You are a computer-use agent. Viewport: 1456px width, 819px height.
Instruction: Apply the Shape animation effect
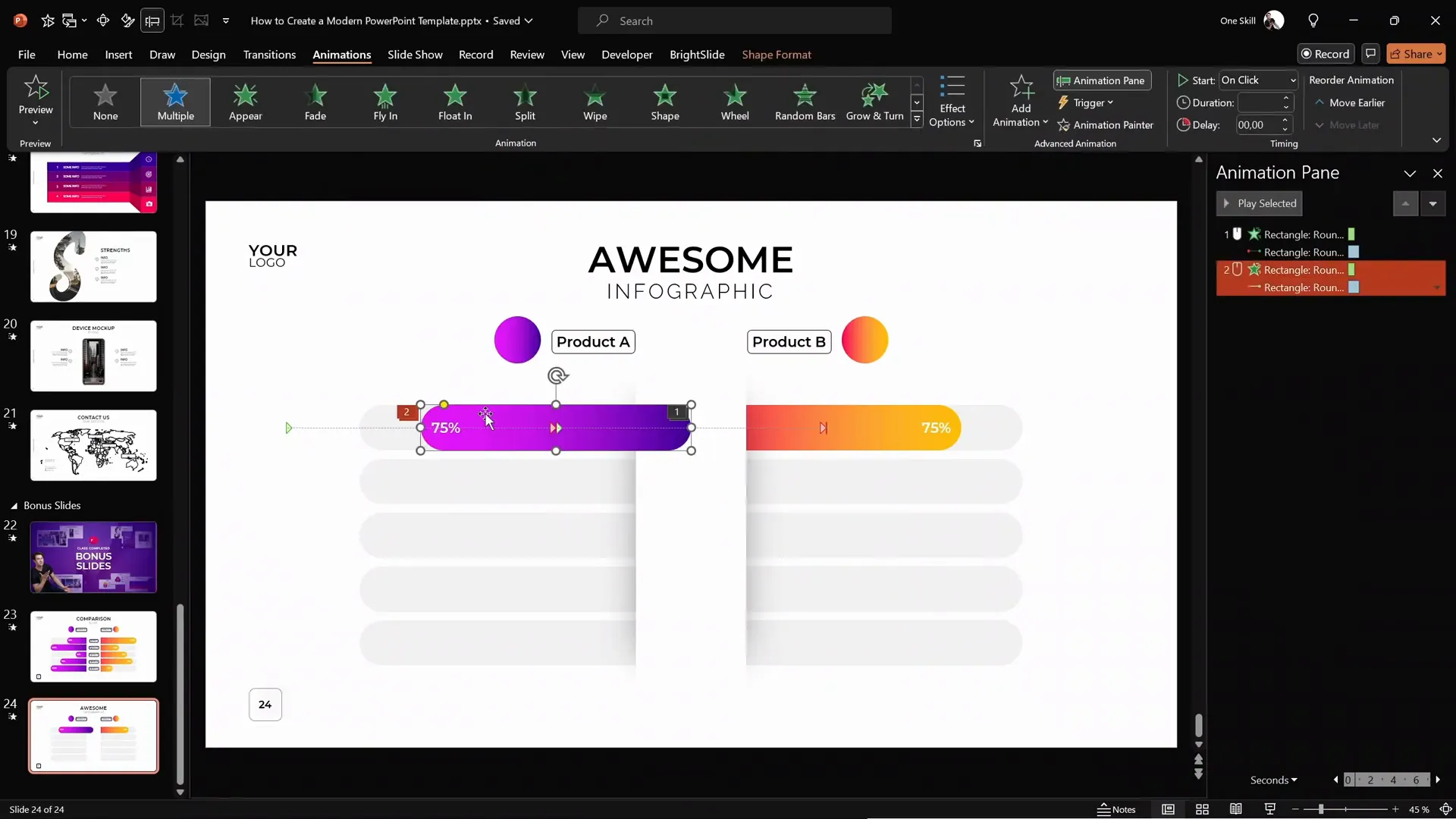[665, 102]
